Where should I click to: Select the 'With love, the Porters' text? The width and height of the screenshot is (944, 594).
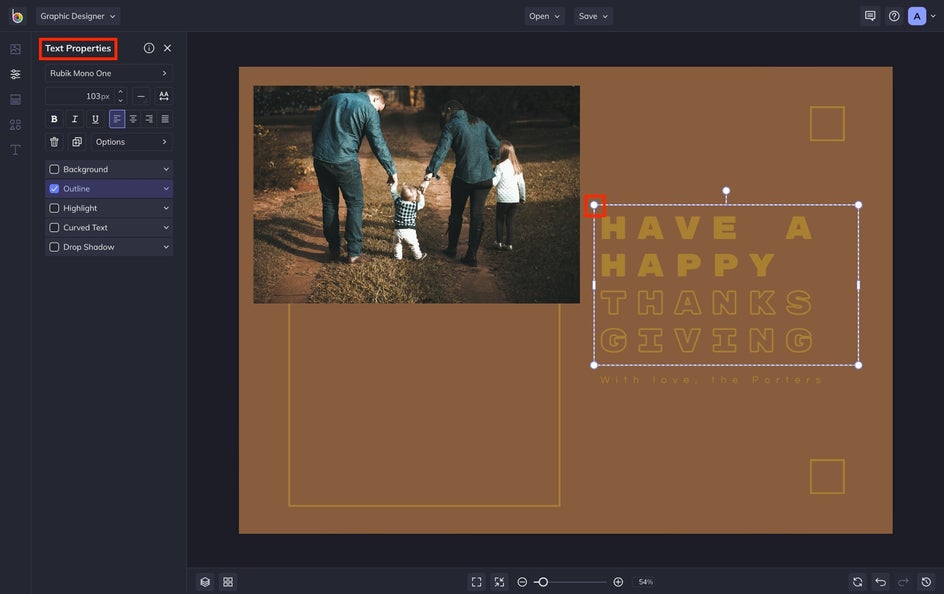click(711, 380)
